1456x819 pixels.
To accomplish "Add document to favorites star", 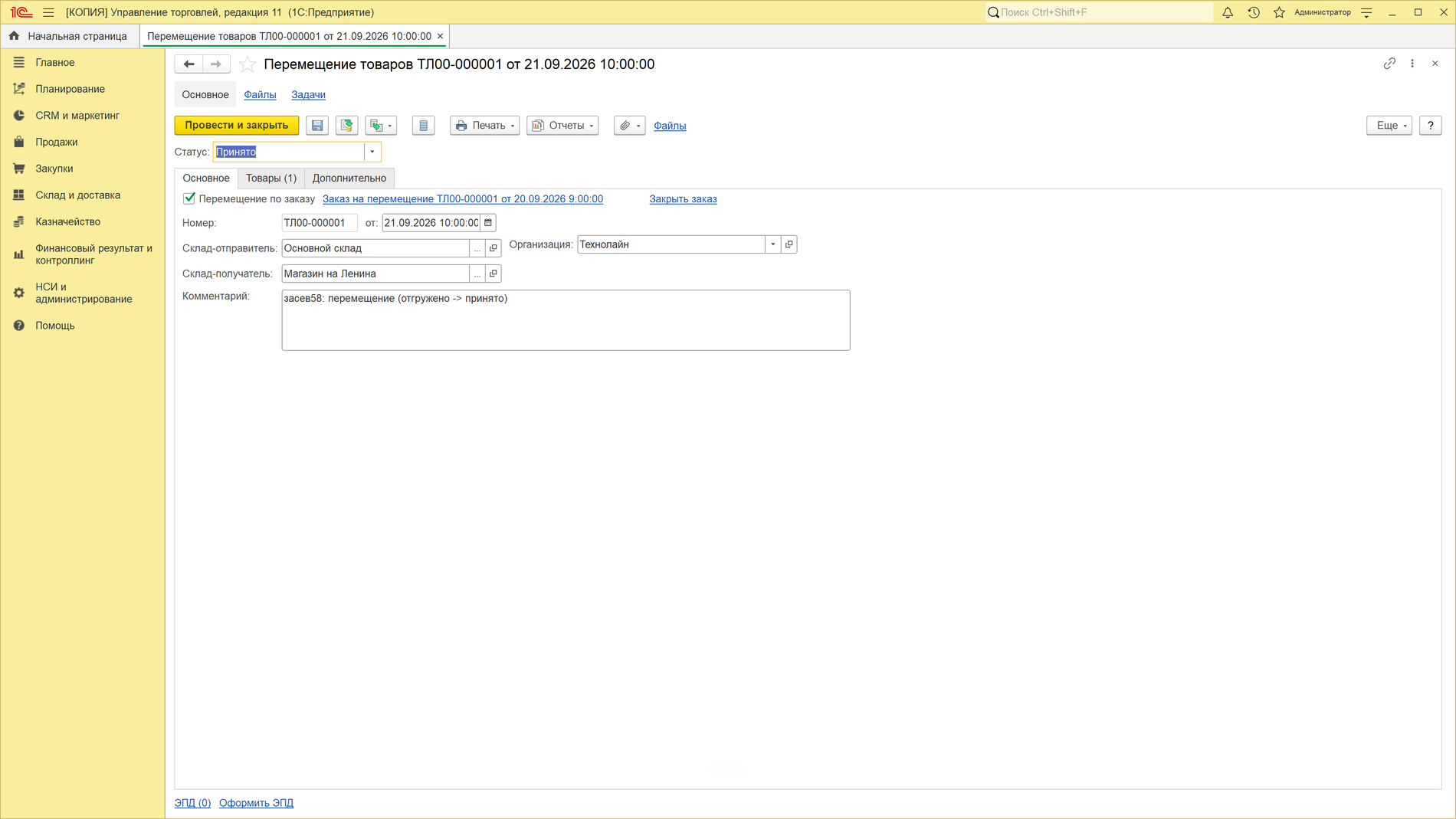I will point(247,64).
